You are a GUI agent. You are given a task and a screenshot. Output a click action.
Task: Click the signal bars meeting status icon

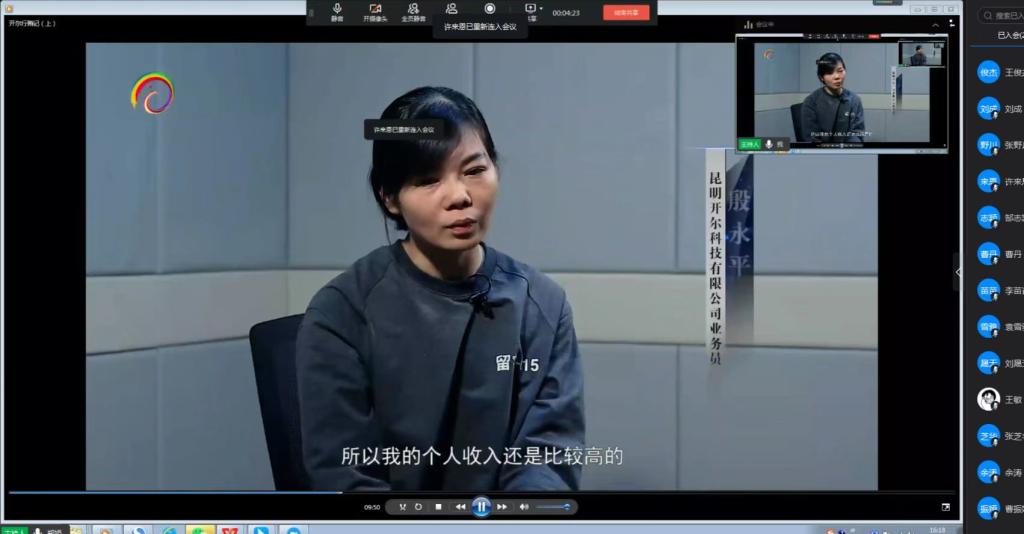tap(748, 25)
